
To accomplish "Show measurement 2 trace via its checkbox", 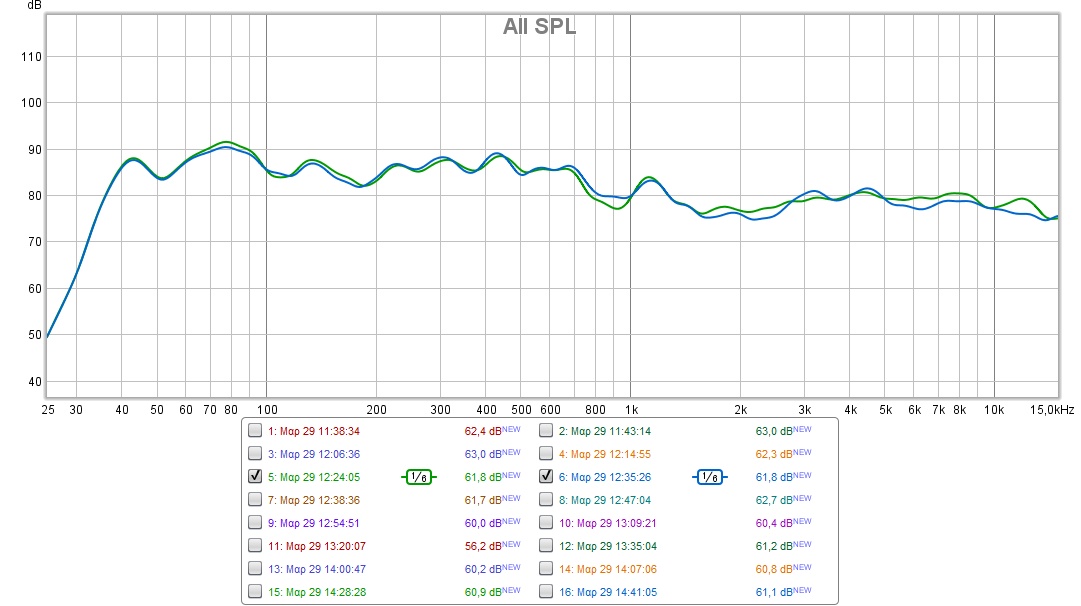I will pyautogui.click(x=546, y=431).
